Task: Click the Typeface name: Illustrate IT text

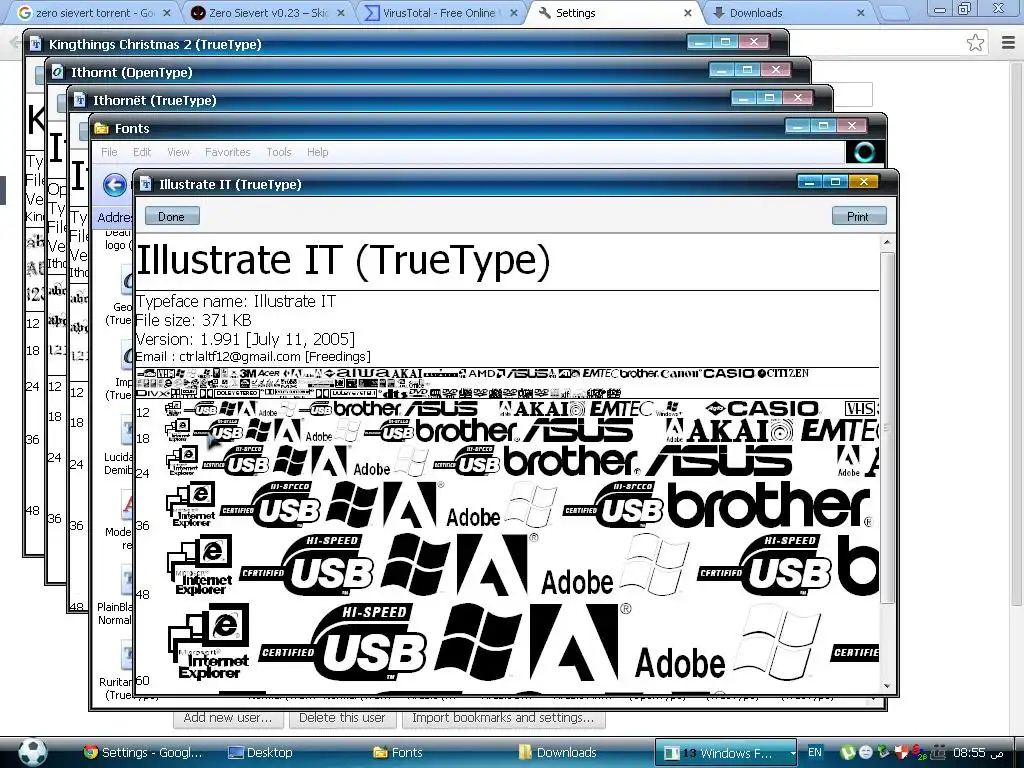Action: point(236,301)
